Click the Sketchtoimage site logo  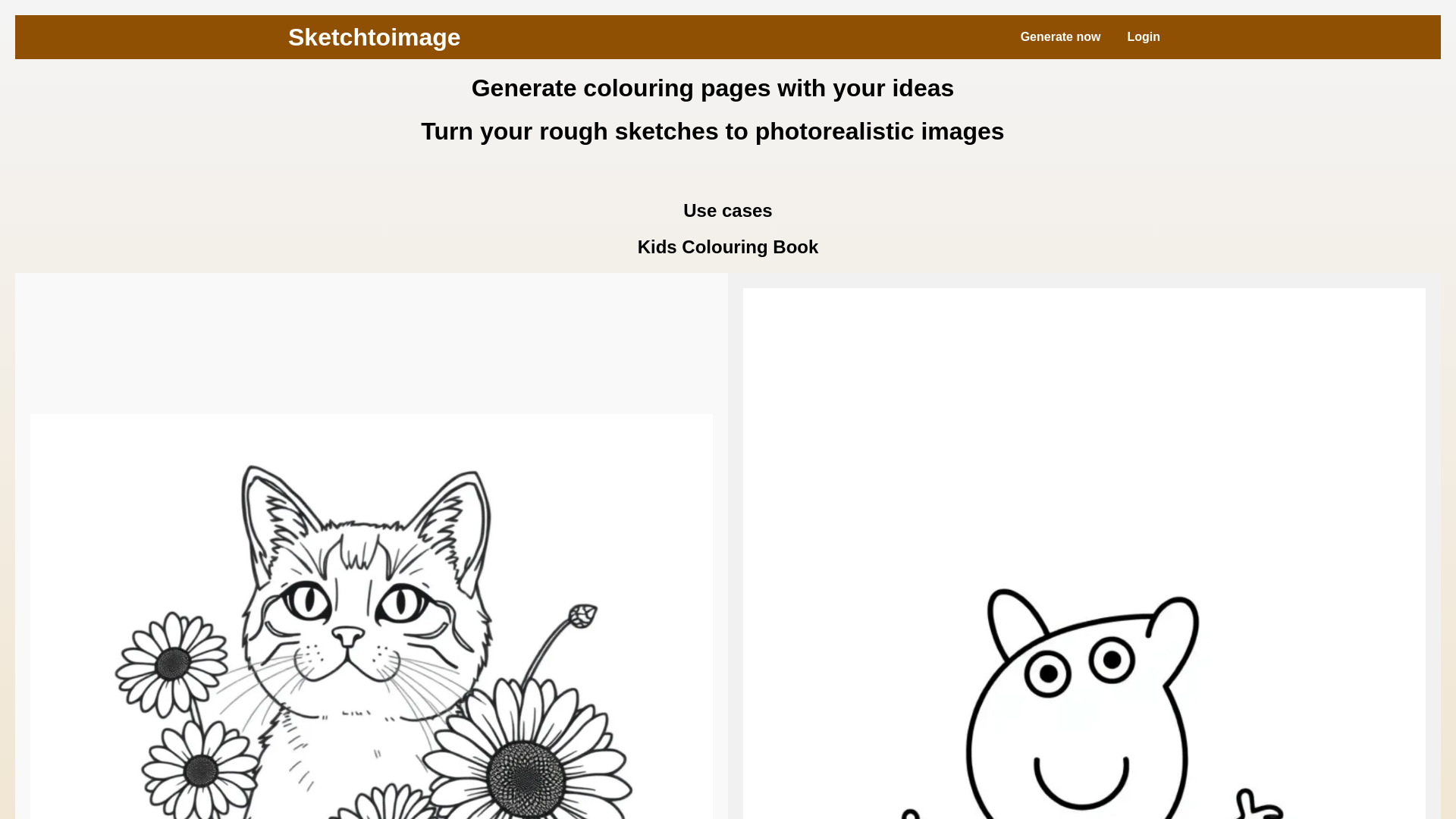point(374,37)
